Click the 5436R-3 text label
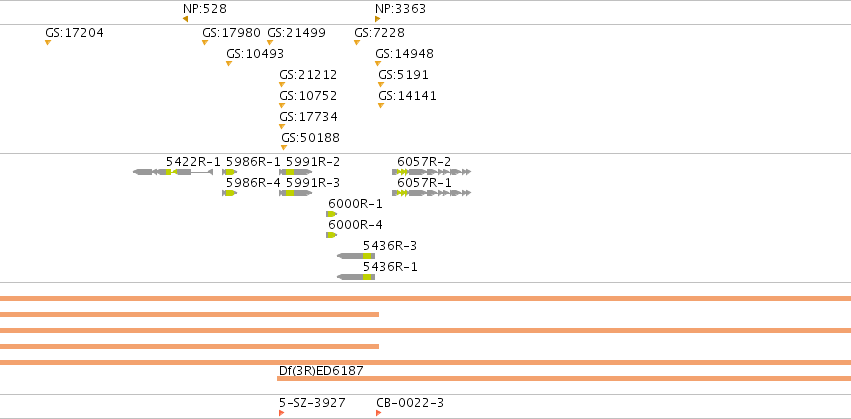The width and height of the screenshot is (851, 419). 390,246
